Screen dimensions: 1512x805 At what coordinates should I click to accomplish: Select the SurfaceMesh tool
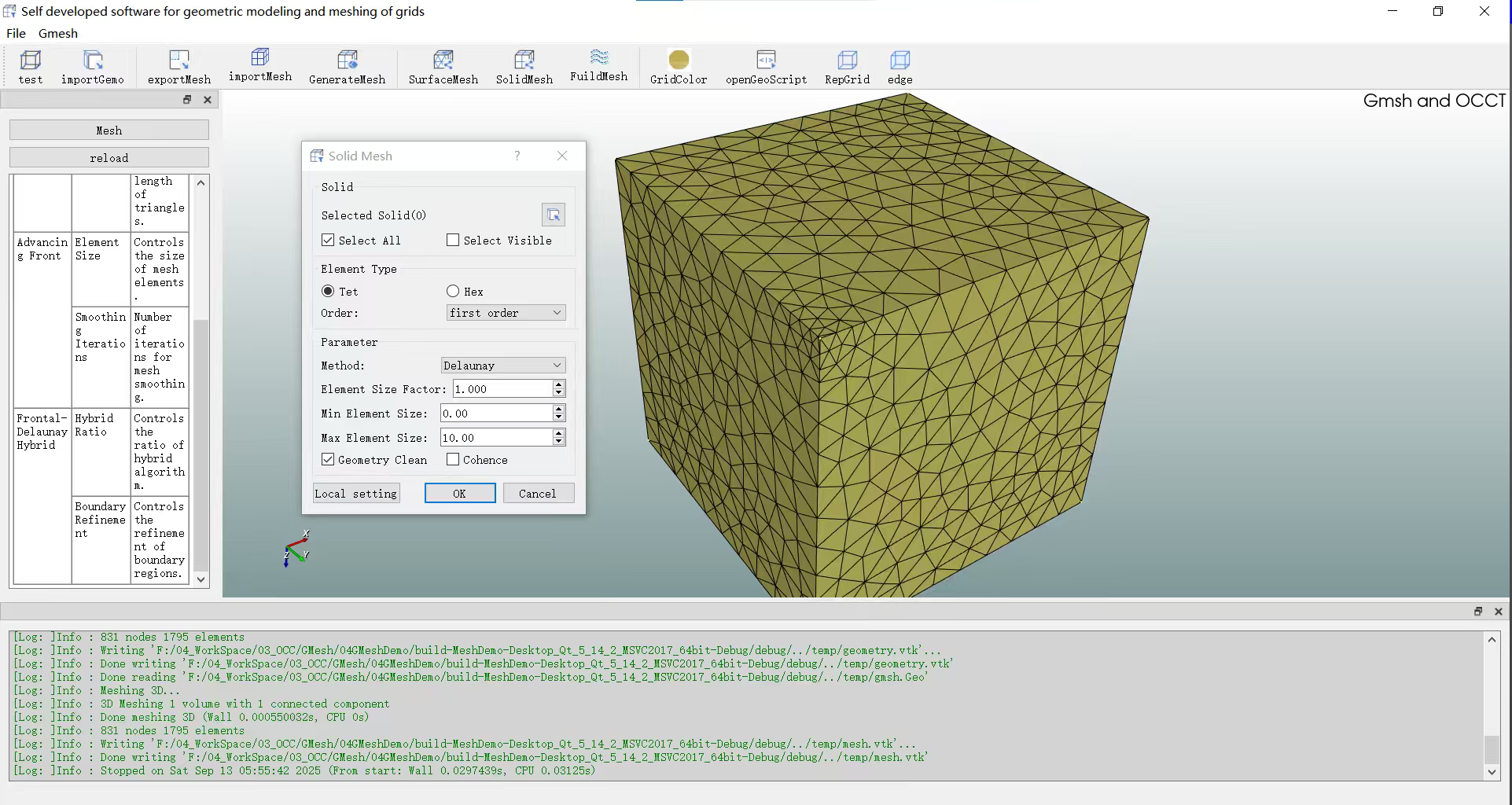(x=443, y=61)
